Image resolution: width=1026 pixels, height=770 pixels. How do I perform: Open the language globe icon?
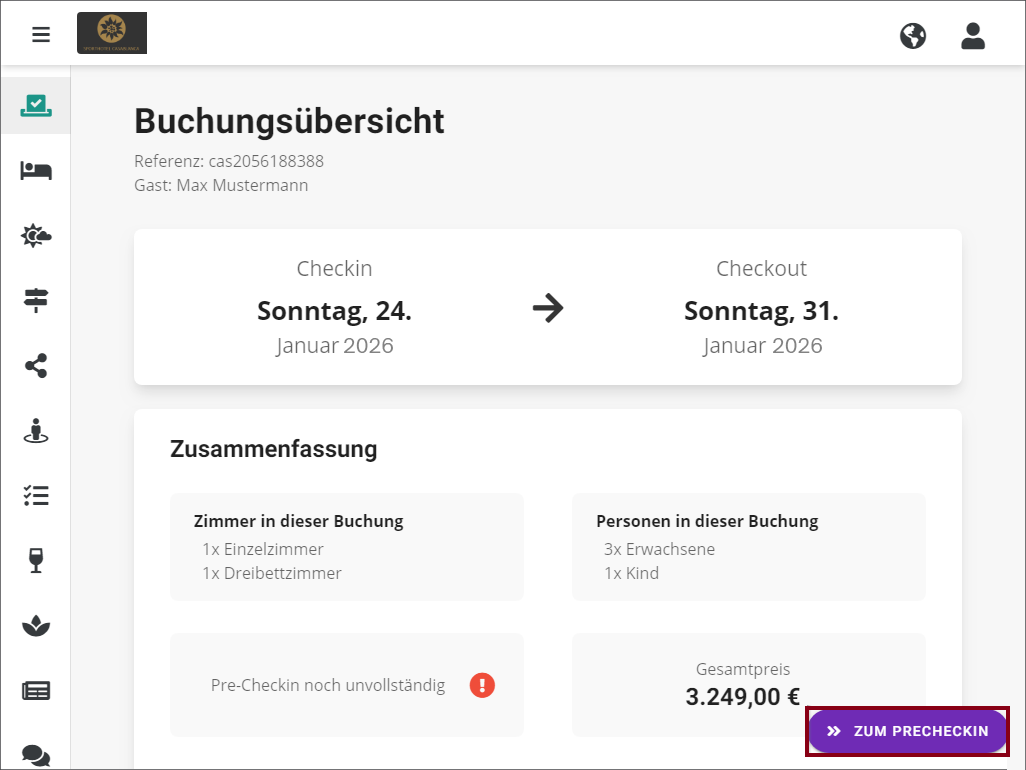pos(912,35)
